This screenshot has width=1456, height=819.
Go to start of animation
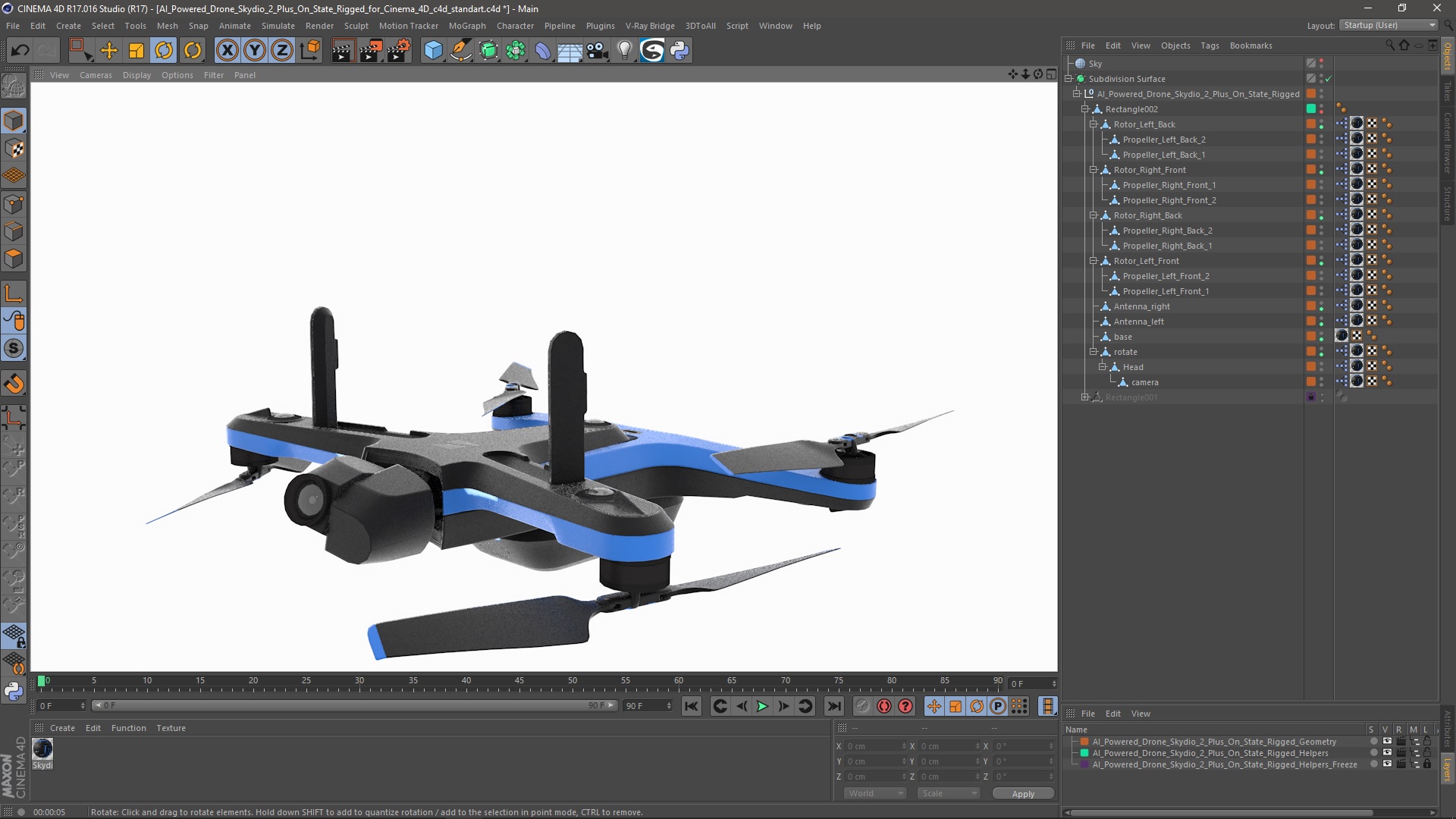pos(691,707)
